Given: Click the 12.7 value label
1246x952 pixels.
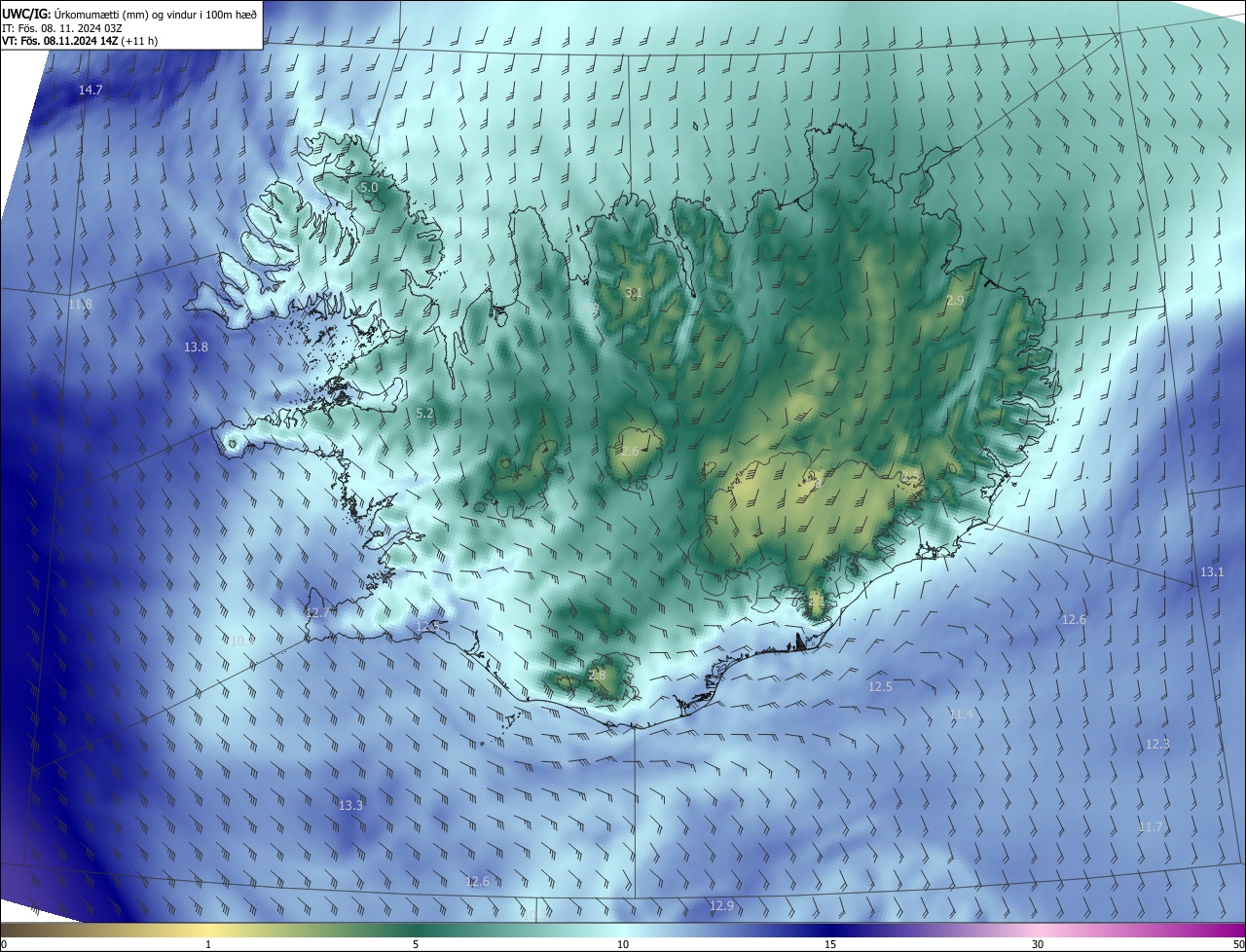Looking at the screenshot, I should pos(316,612).
